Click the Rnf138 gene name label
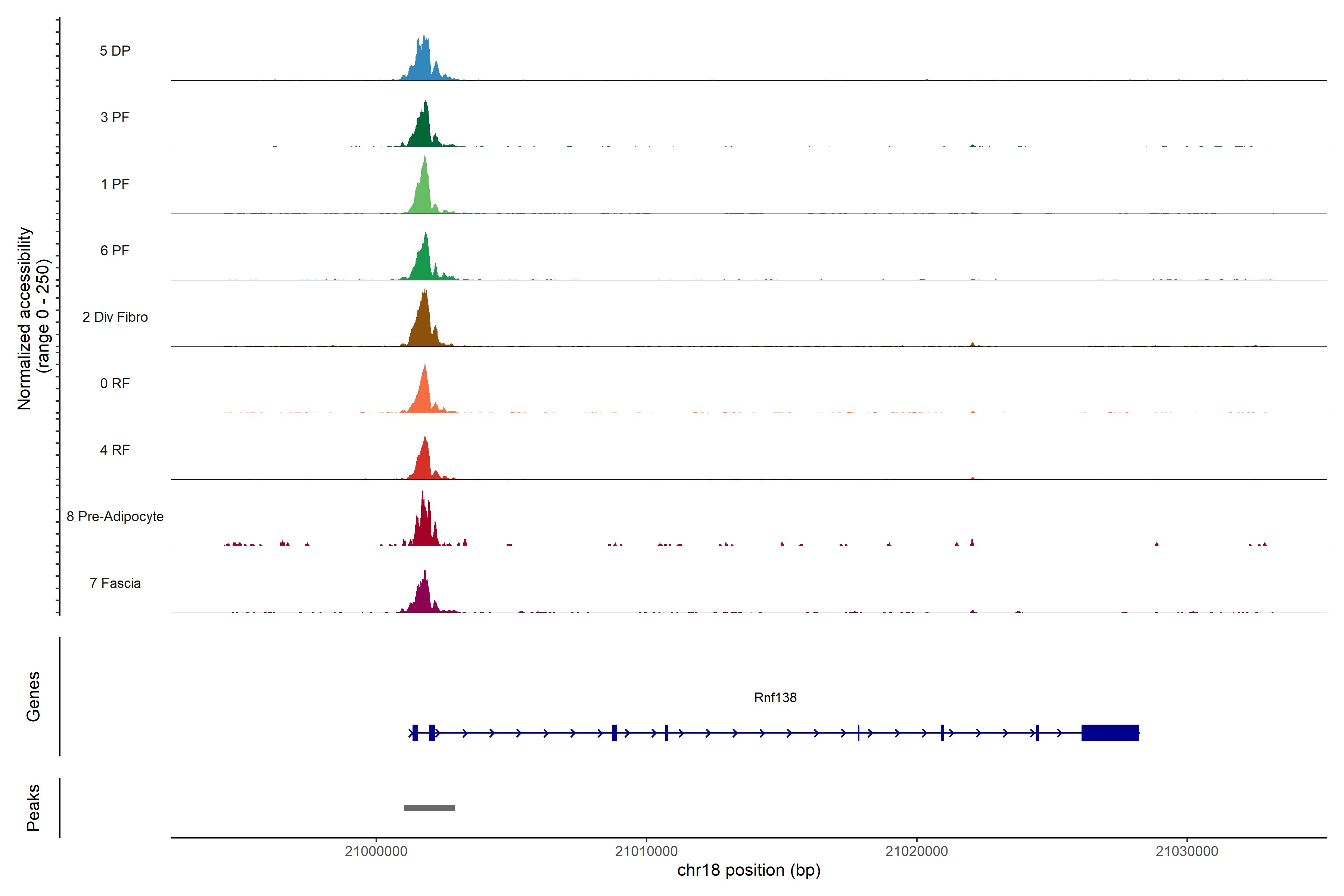 coord(775,698)
